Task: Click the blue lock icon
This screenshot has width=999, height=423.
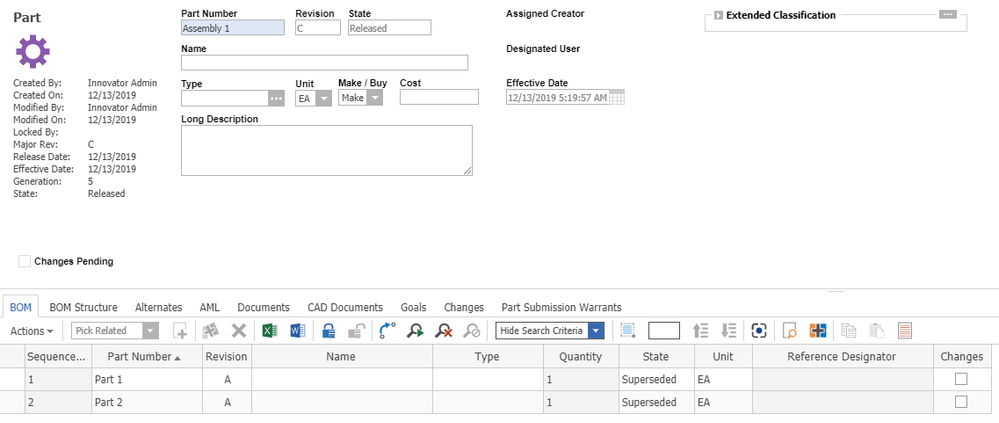Action: click(x=328, y=331)
